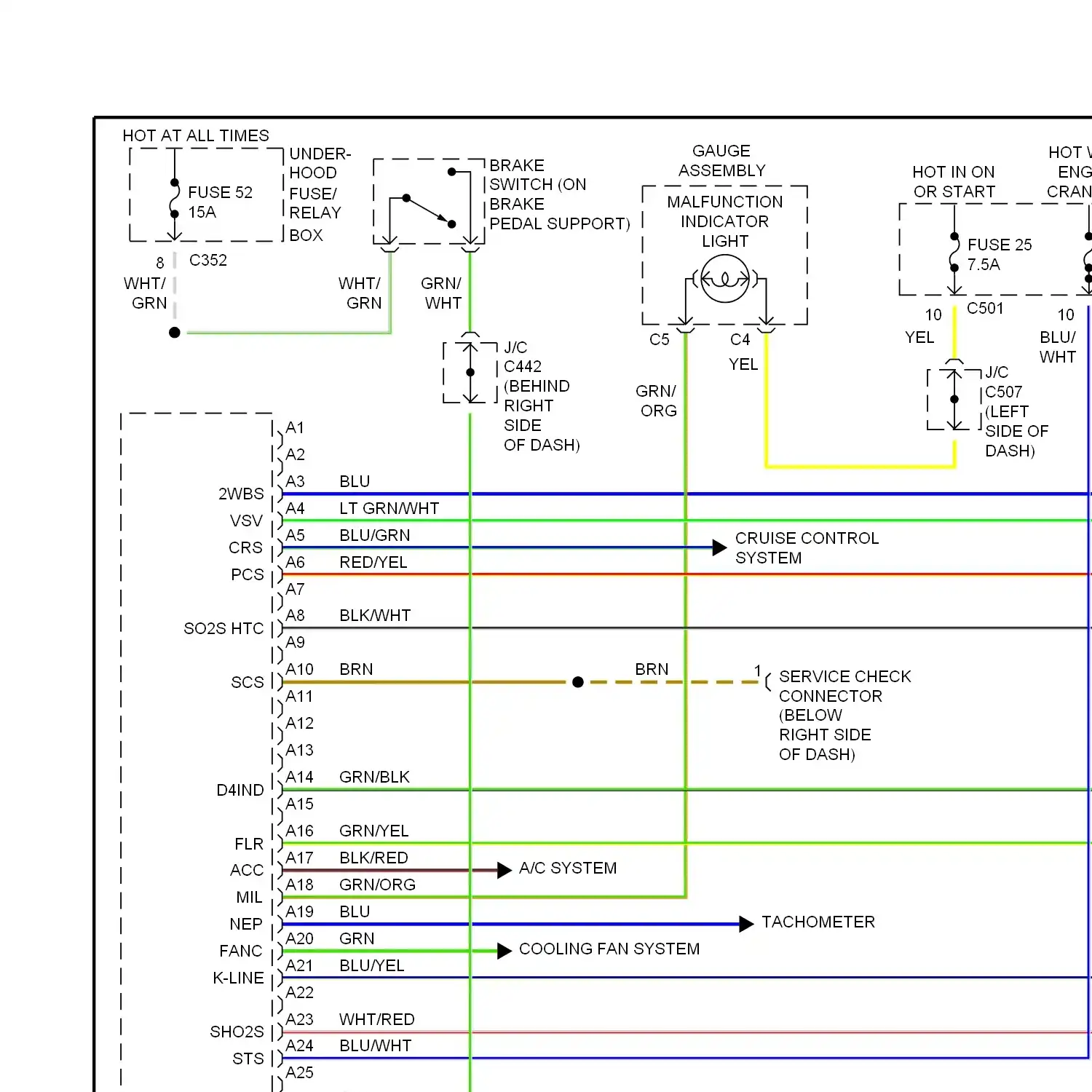Click the "GRN/ORG" wire label at A18
Image resolution: width=1092 pixels, height=1092 pixels.
(378, 885)
